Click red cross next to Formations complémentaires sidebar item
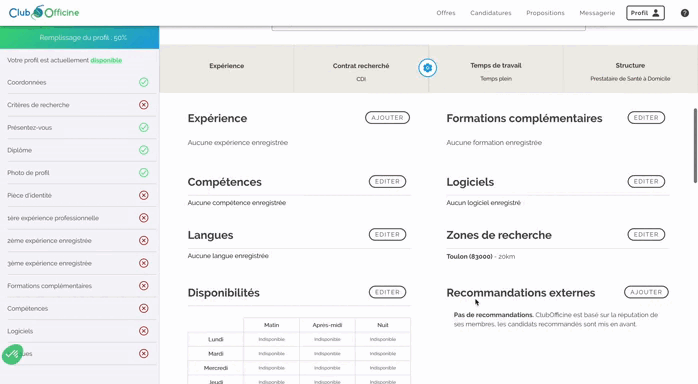Screen dimensions: 698x384 click(x=144, y=286)
